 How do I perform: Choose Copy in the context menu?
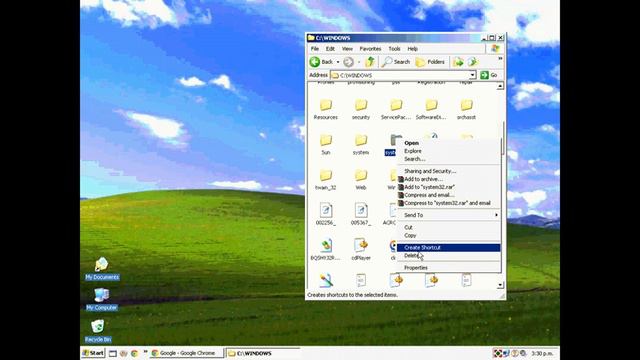tap(449, 236)
